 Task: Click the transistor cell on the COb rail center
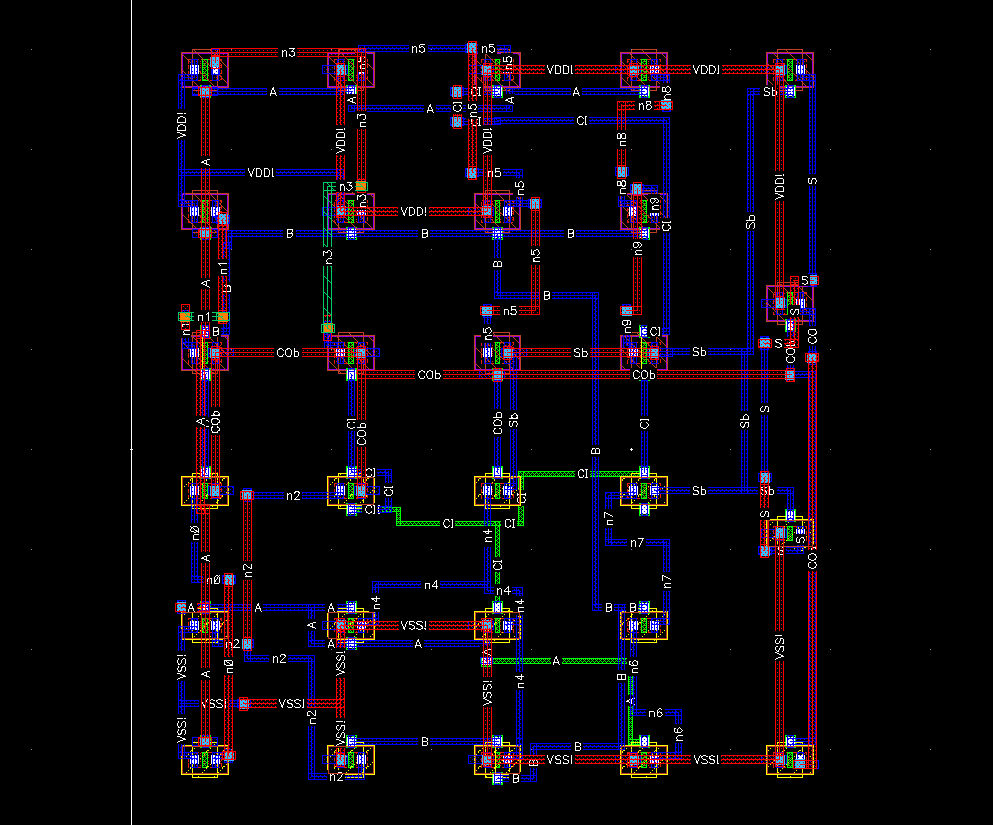click(x=350, y=352)
